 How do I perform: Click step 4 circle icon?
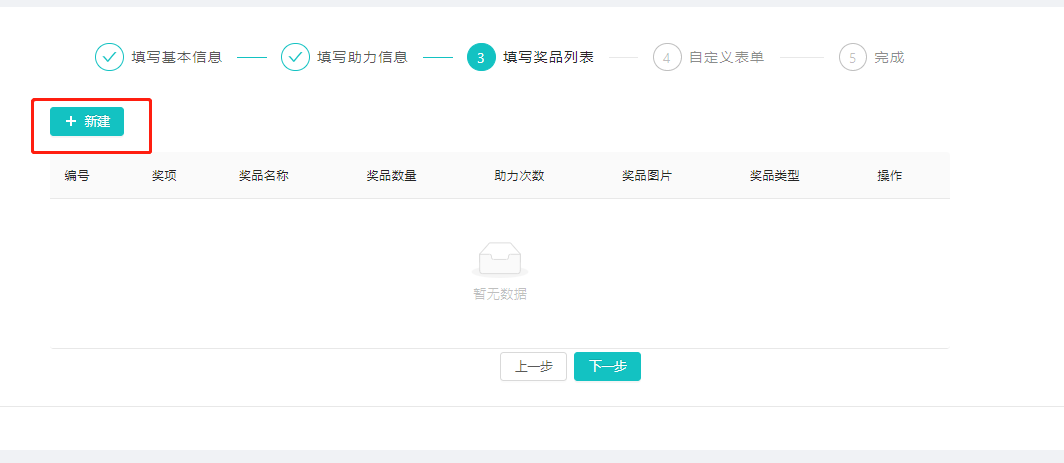(667, 57)
